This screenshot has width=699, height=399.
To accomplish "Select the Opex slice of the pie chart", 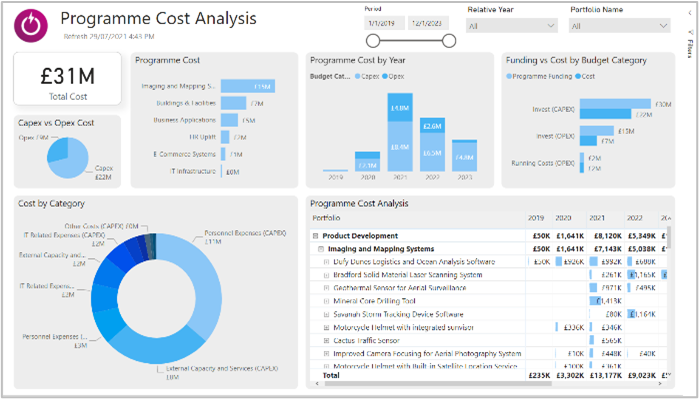I will (x=58, y=149).
